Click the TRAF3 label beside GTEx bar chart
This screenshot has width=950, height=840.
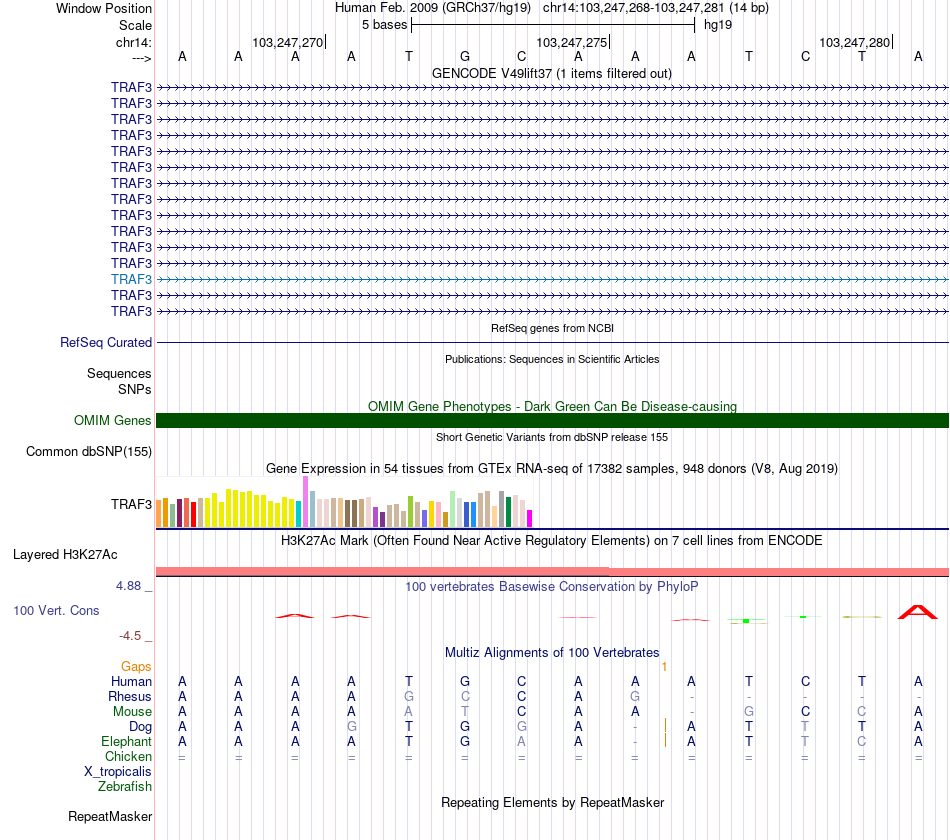coord(131,504)
